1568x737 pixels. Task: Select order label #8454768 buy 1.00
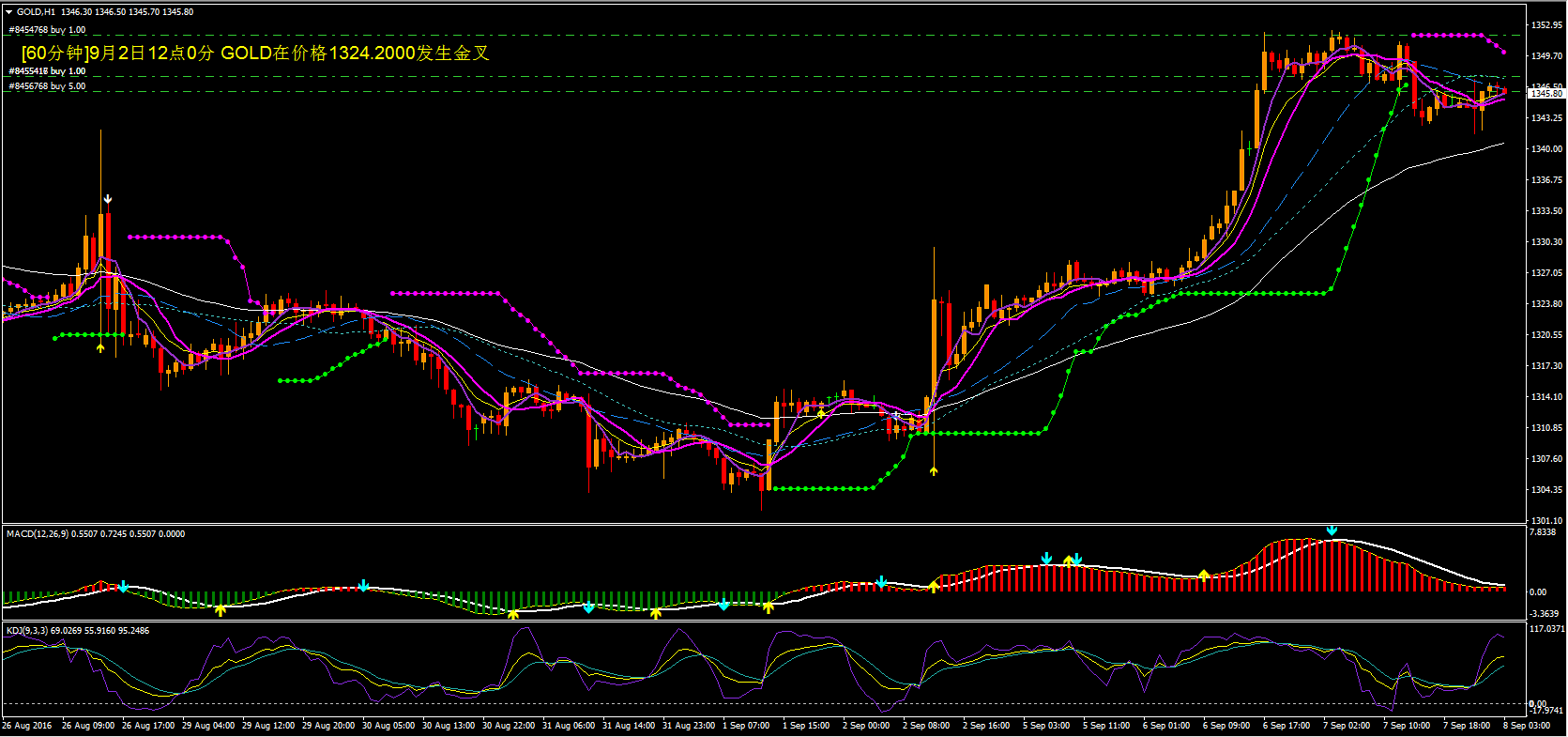(x=47, y=30)
